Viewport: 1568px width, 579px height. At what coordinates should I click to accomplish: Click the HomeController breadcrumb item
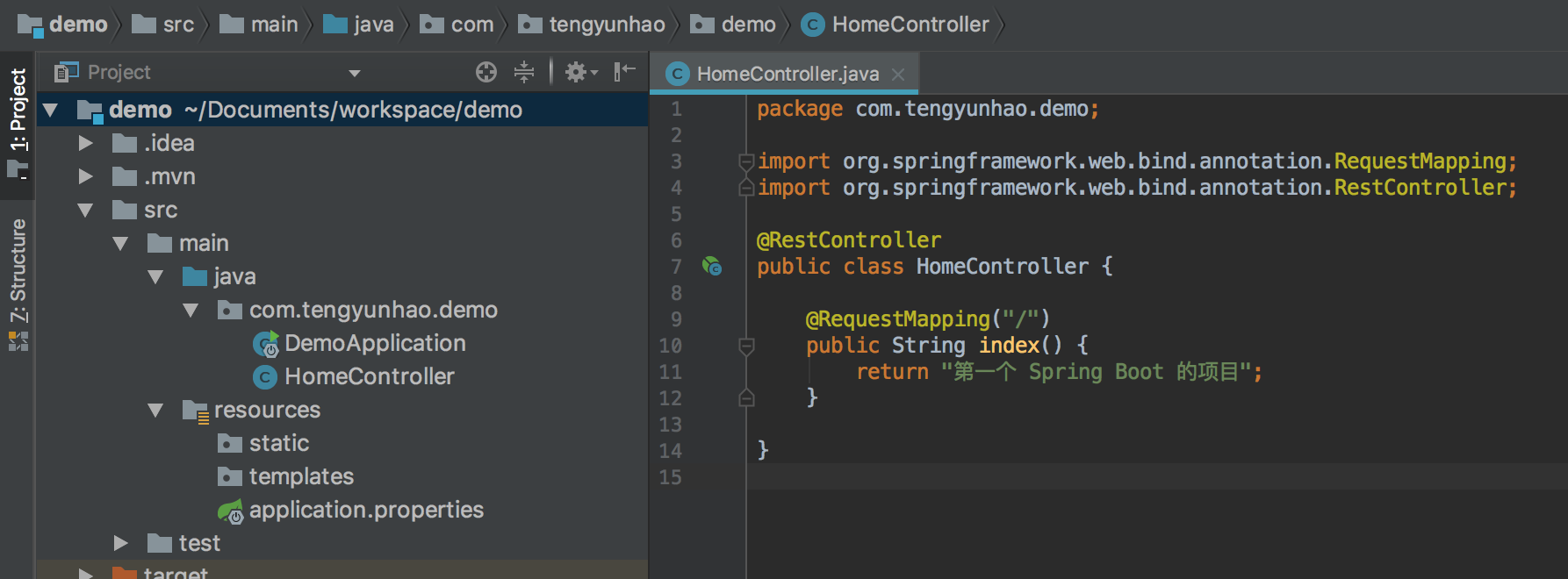[x=910, y=25]
